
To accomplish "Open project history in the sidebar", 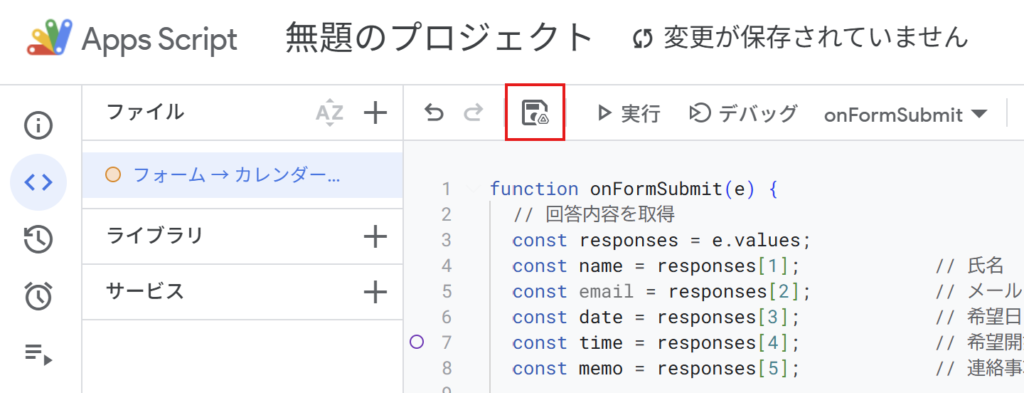I will [x=38, y=239].
